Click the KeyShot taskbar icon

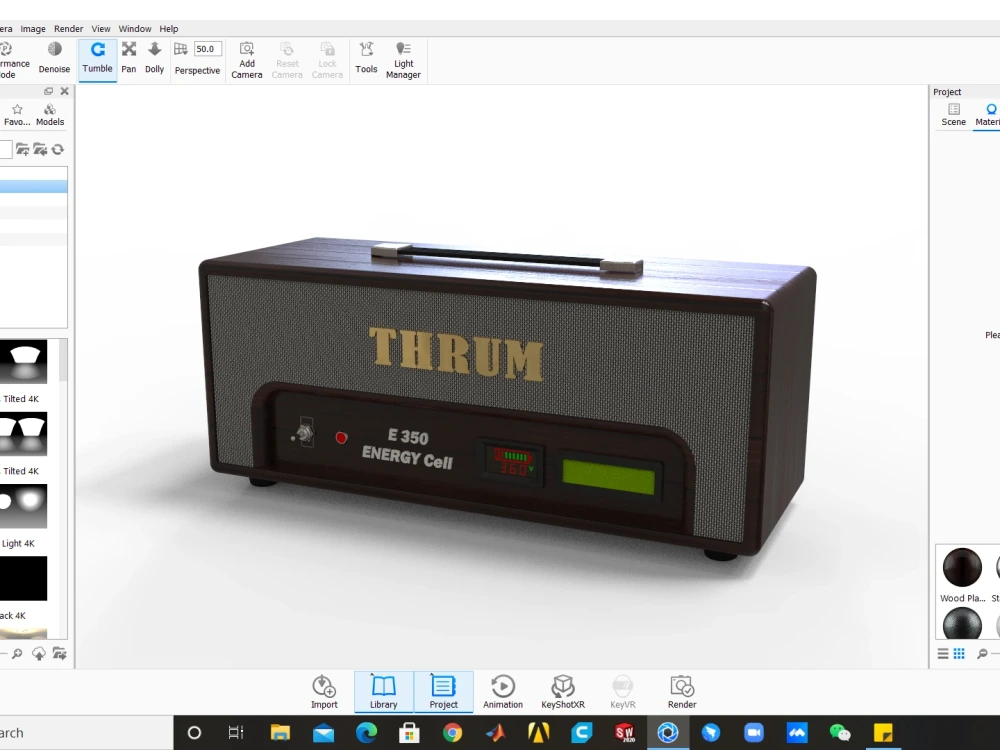point(668,733)
